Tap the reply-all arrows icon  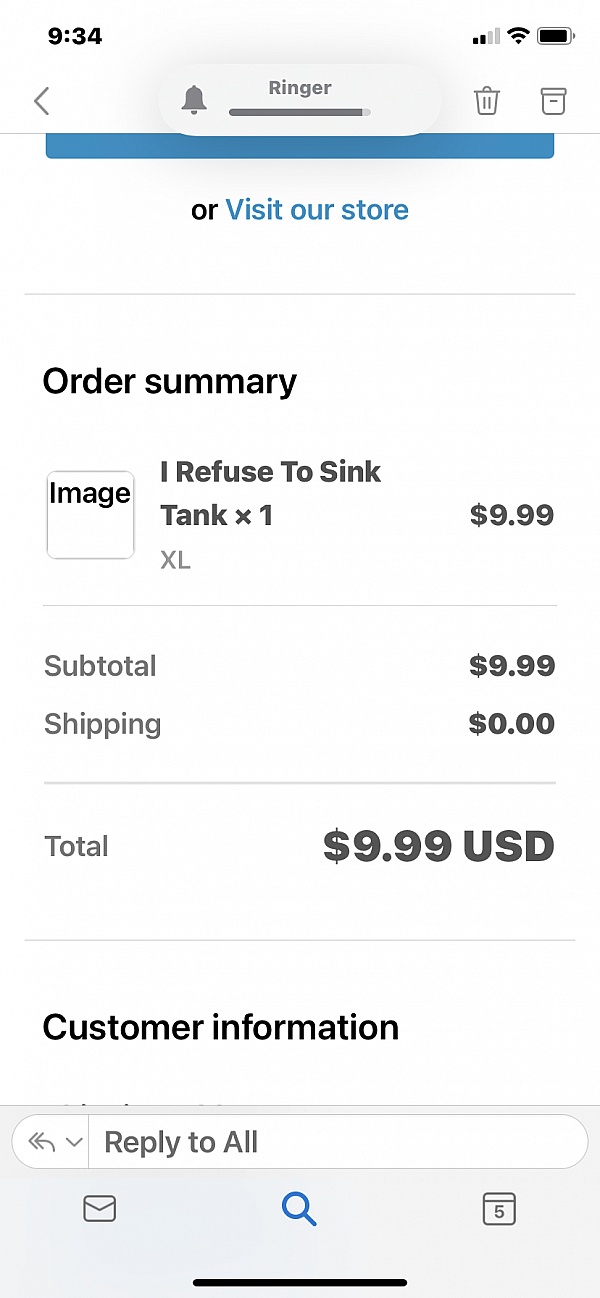click(41, 1142)
